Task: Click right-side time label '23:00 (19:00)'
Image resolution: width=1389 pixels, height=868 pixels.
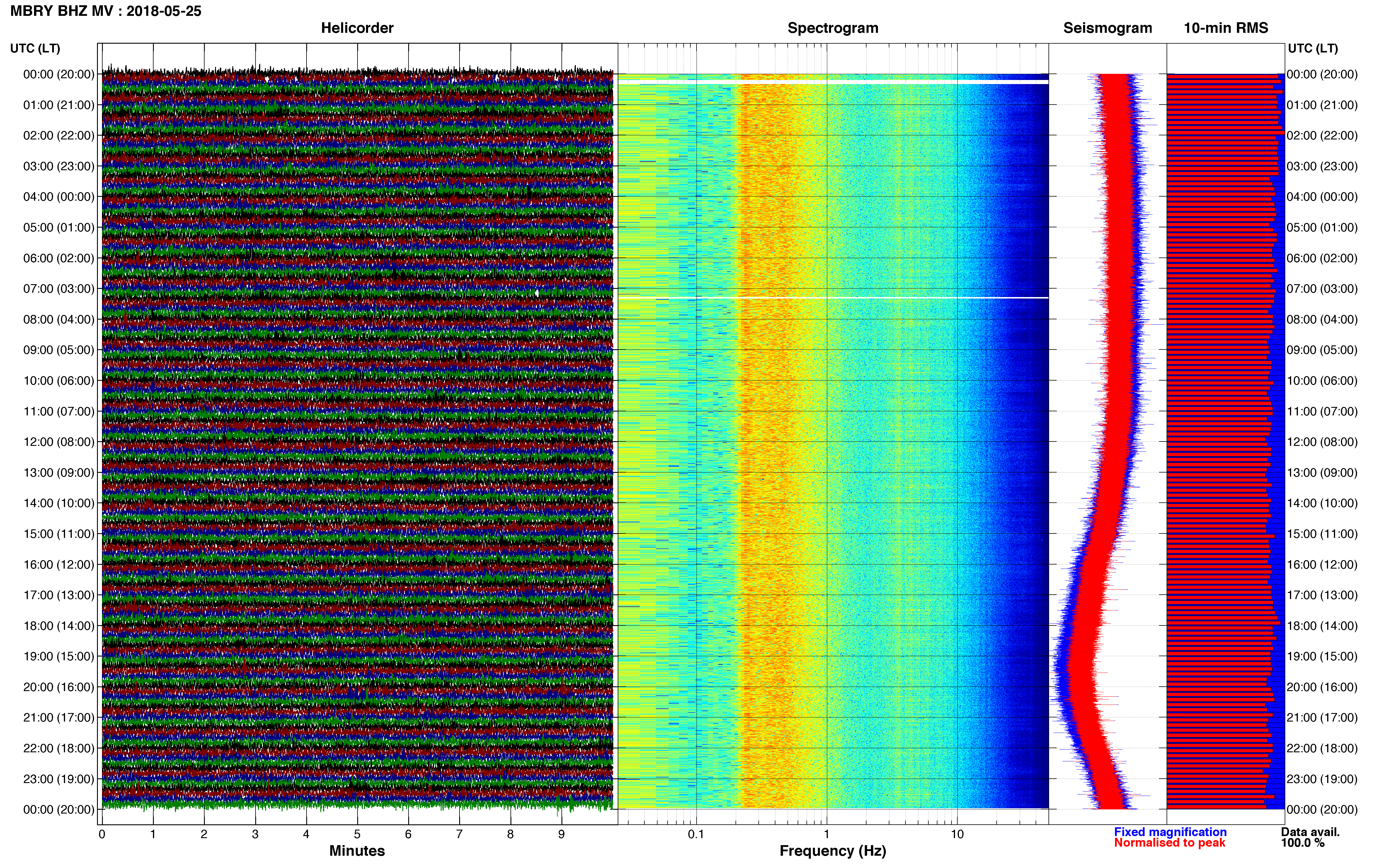Action: [1322, 779]
